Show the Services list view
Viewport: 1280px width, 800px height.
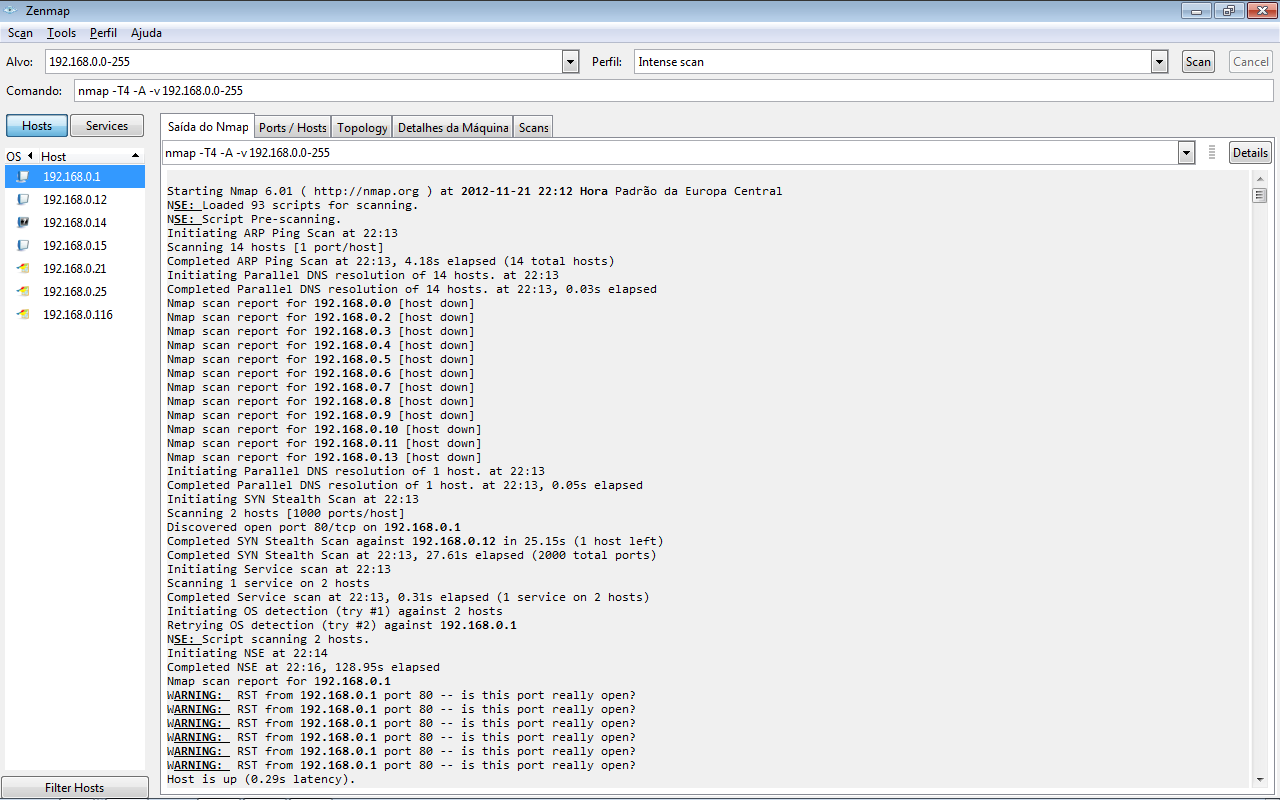click(107, 126)
